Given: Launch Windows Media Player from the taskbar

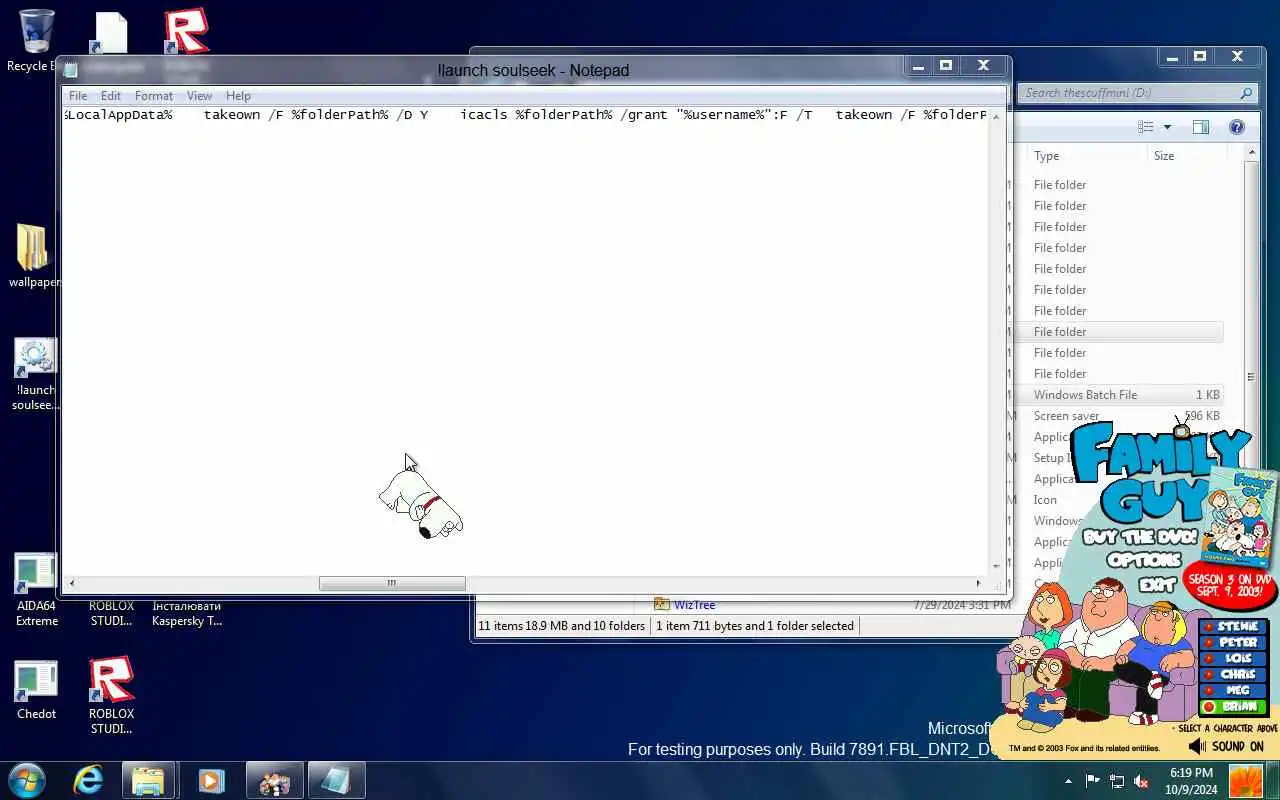Looking at the screenshot, I should pyautogui.click(x=211, y=780).
